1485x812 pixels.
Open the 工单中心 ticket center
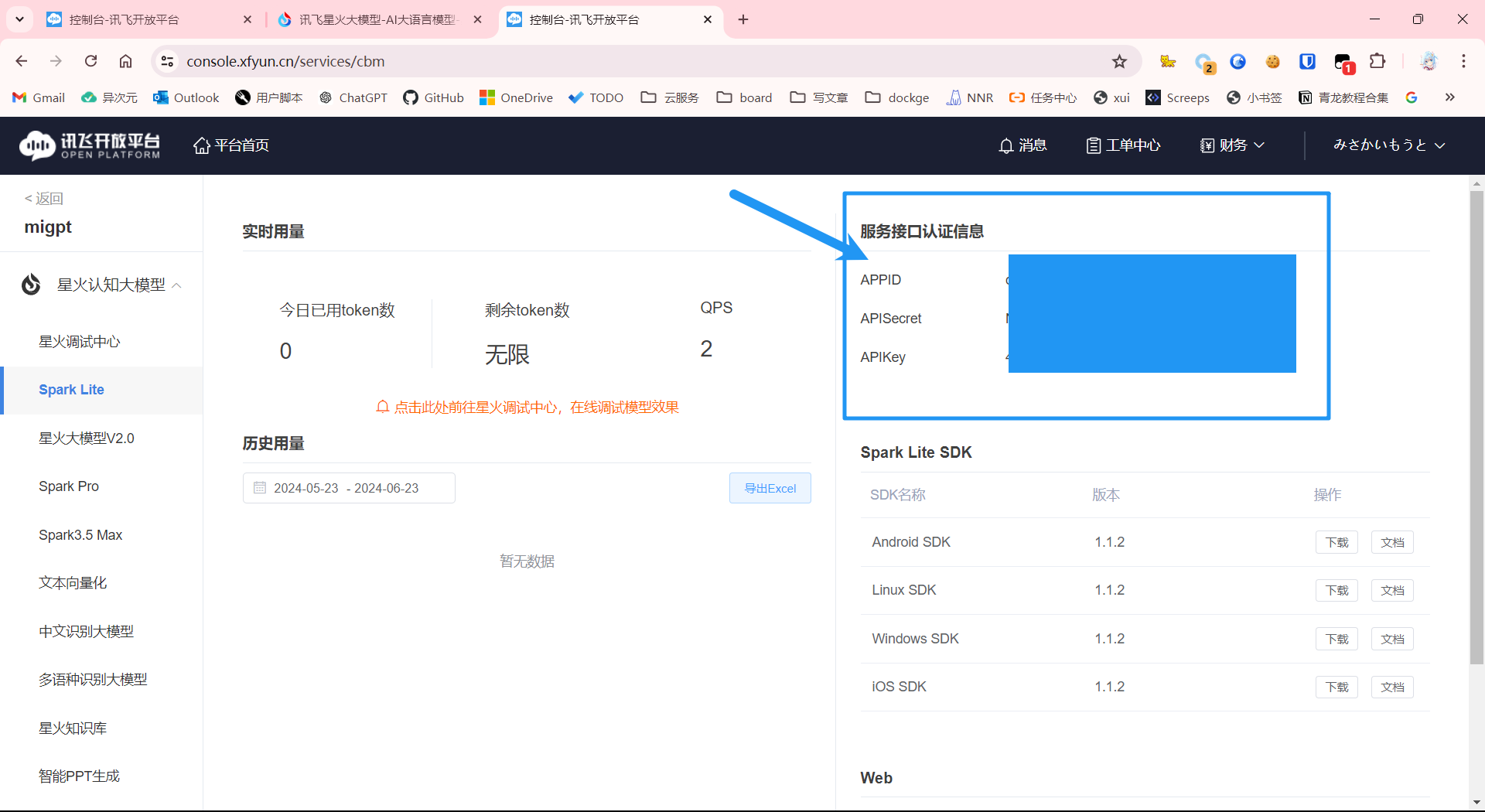coord(1123,145)
